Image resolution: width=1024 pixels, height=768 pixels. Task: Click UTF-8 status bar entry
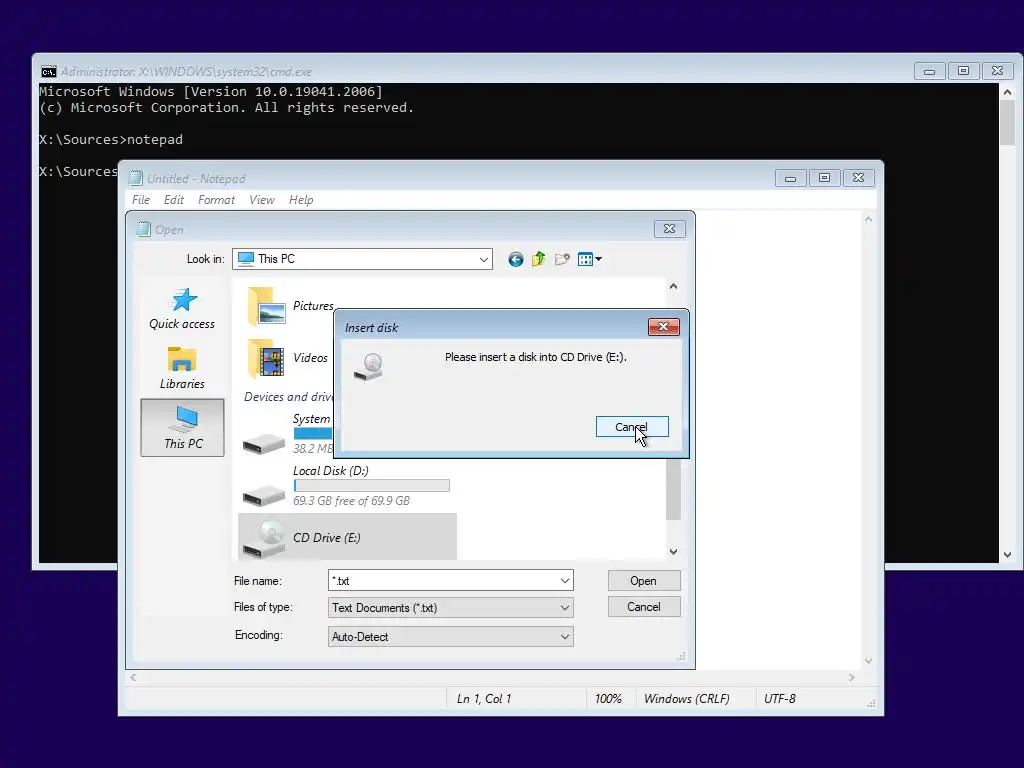coord(780,699)
